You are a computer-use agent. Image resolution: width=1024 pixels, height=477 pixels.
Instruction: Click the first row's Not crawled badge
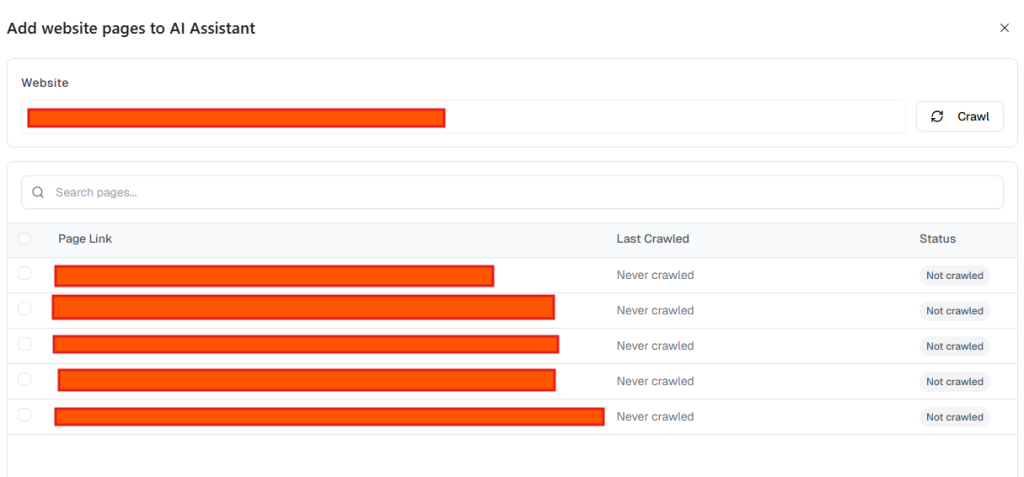(x=954, y=276)
